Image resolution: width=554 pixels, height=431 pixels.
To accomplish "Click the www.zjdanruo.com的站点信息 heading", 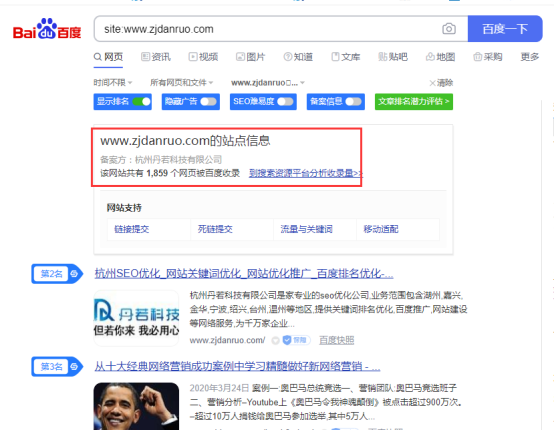I will (185, 141).
